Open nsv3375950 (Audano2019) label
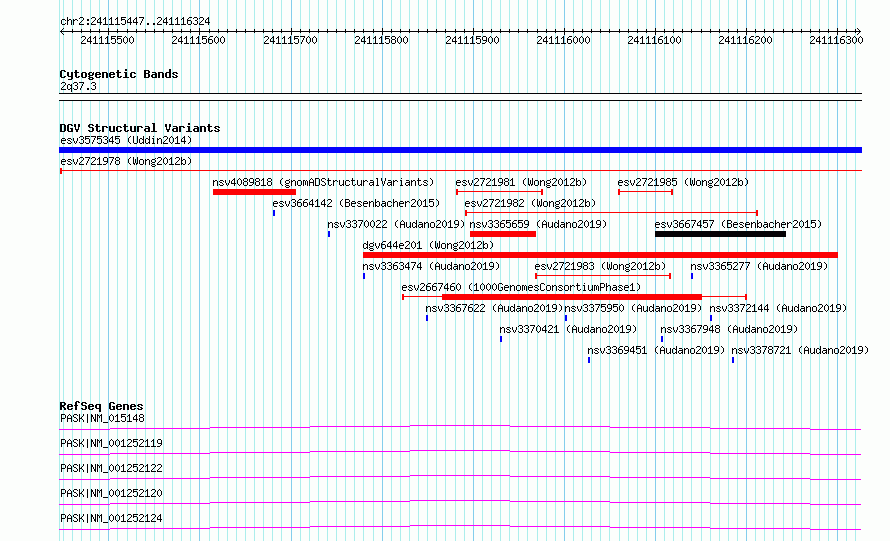This screenshot has width=890, height=541. coord(633,308)
